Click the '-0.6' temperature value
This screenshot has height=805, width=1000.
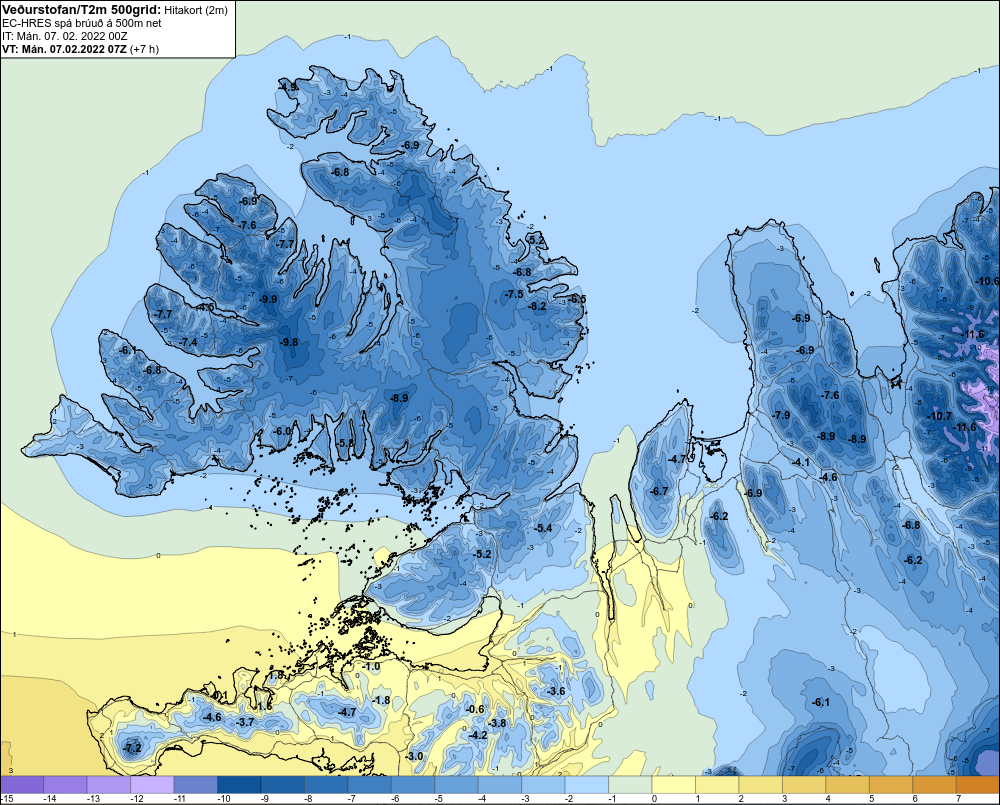click(476, 709)
